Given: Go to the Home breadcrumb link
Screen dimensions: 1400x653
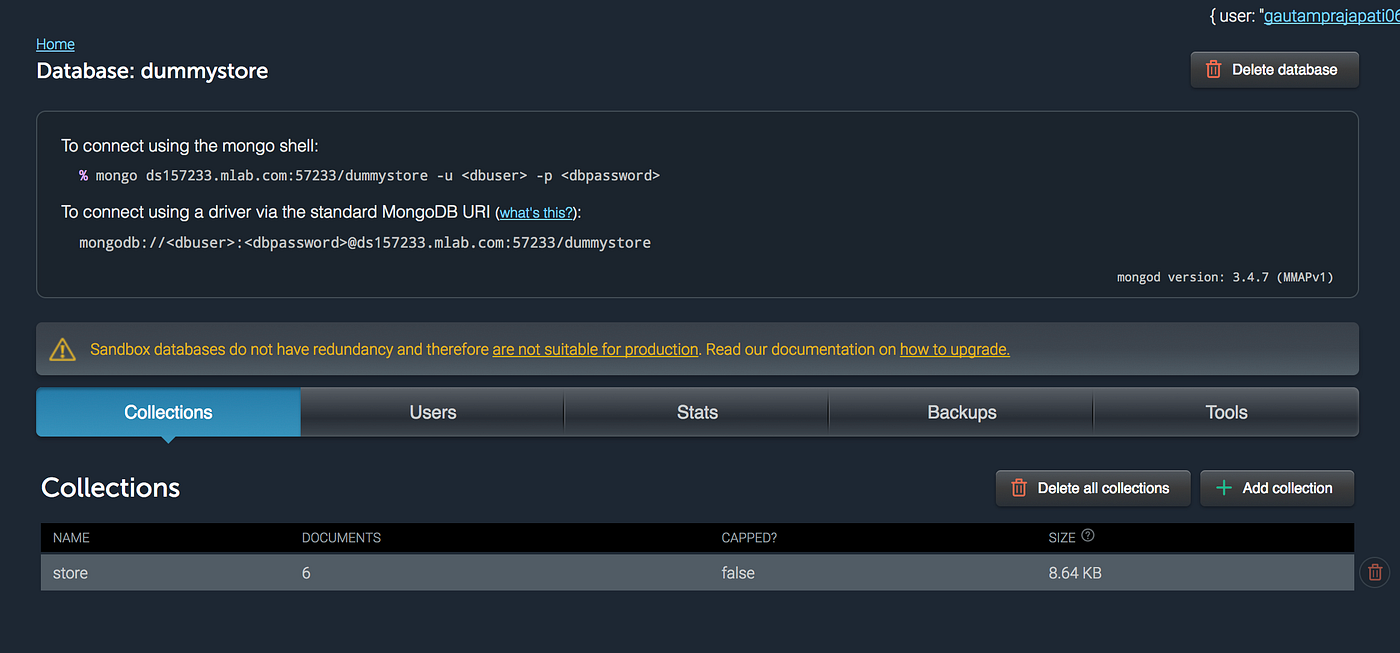Looking at the screenshot, I should (55, 44).
